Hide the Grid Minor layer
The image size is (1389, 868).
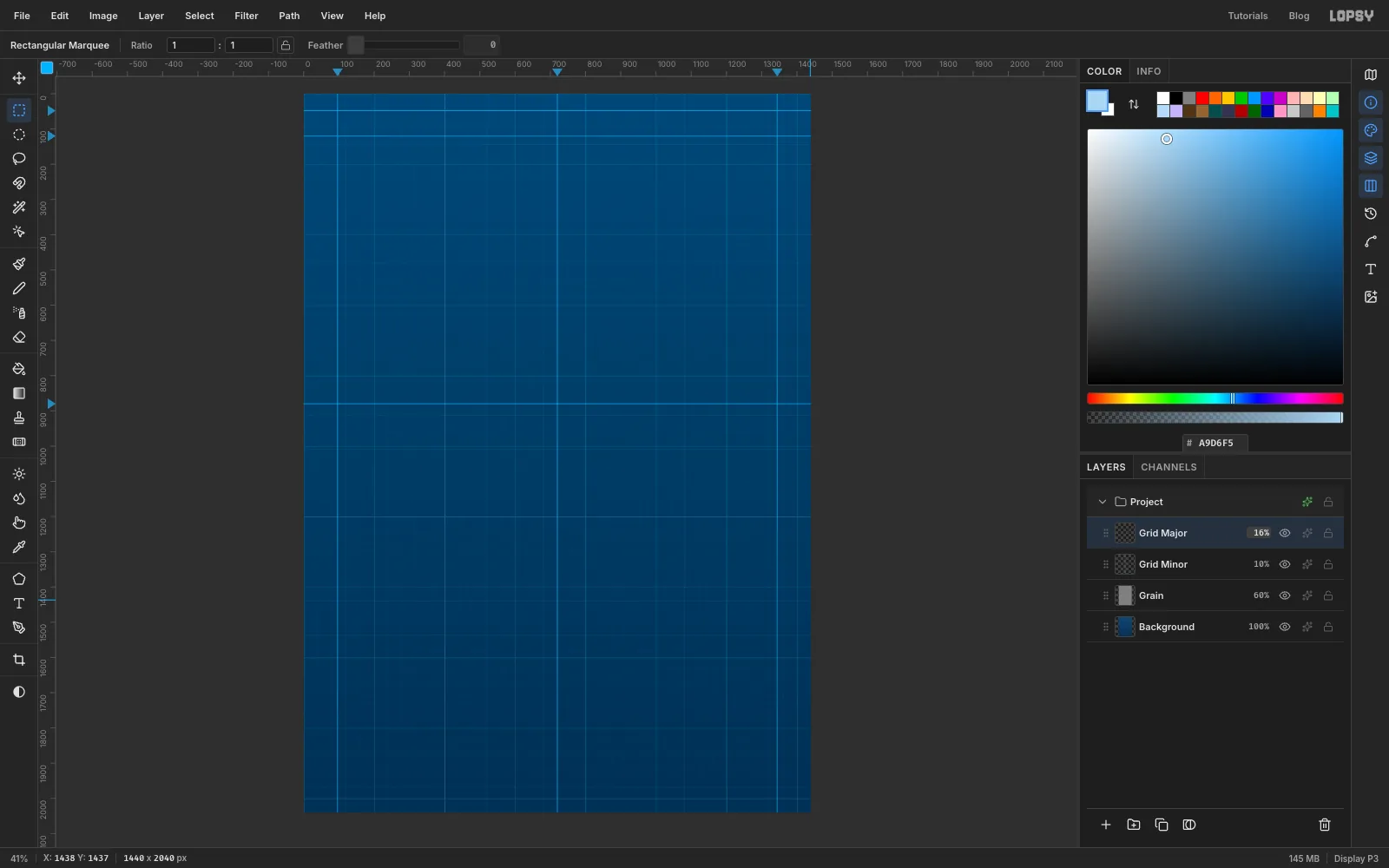click(1285, 564)
